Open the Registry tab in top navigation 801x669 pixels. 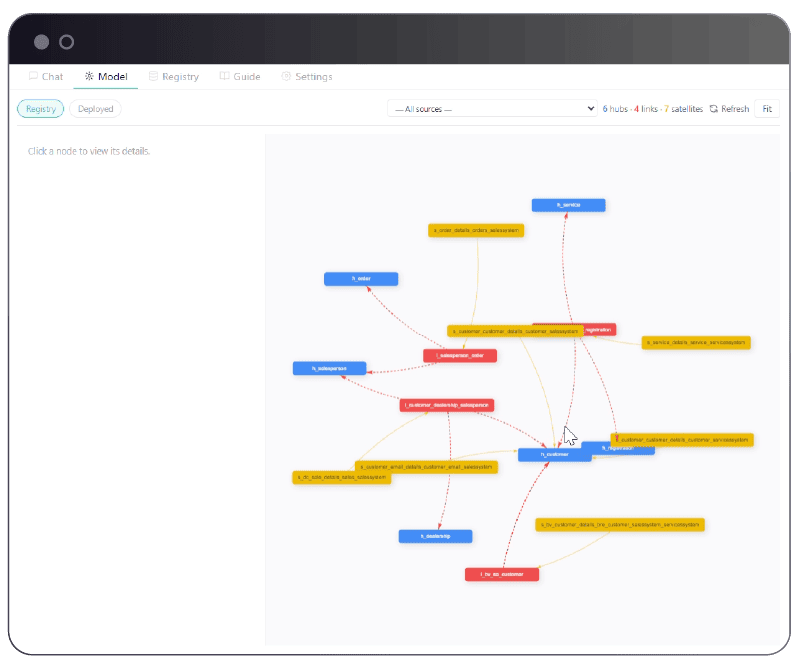pos(174,77)
